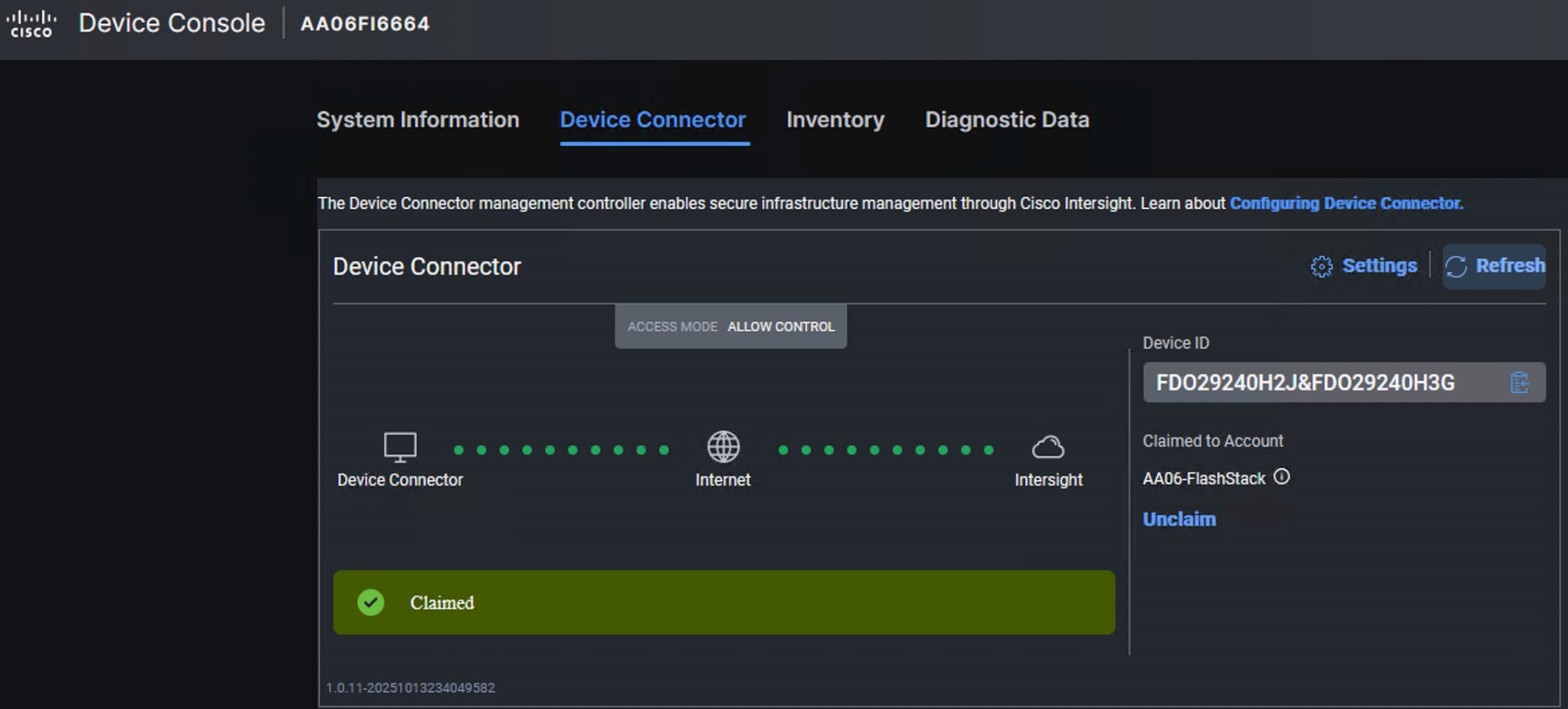Open the Configuring Device Connector link

click(x=1346, y=203)
